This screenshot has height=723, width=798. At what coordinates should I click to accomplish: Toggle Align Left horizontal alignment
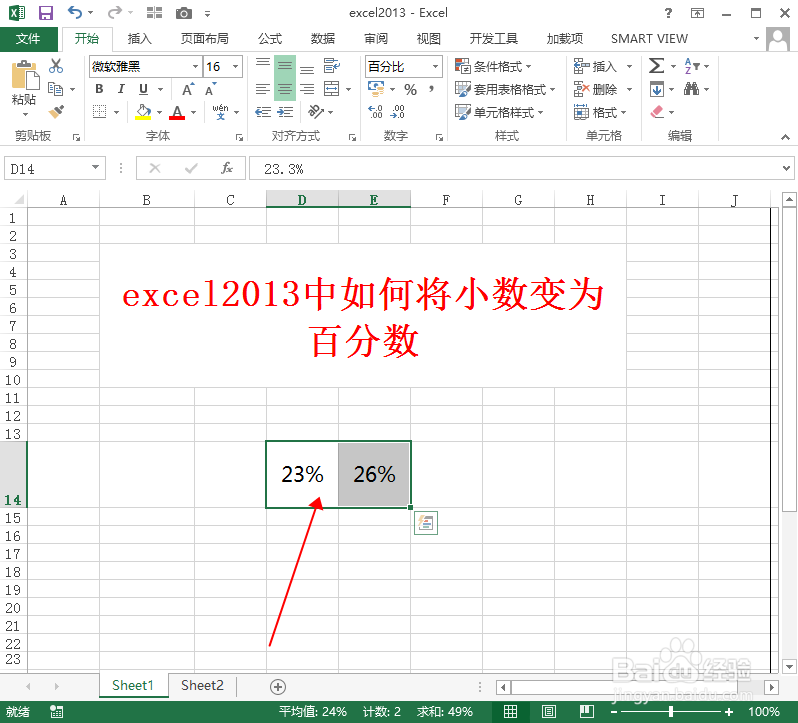point(263,90)
